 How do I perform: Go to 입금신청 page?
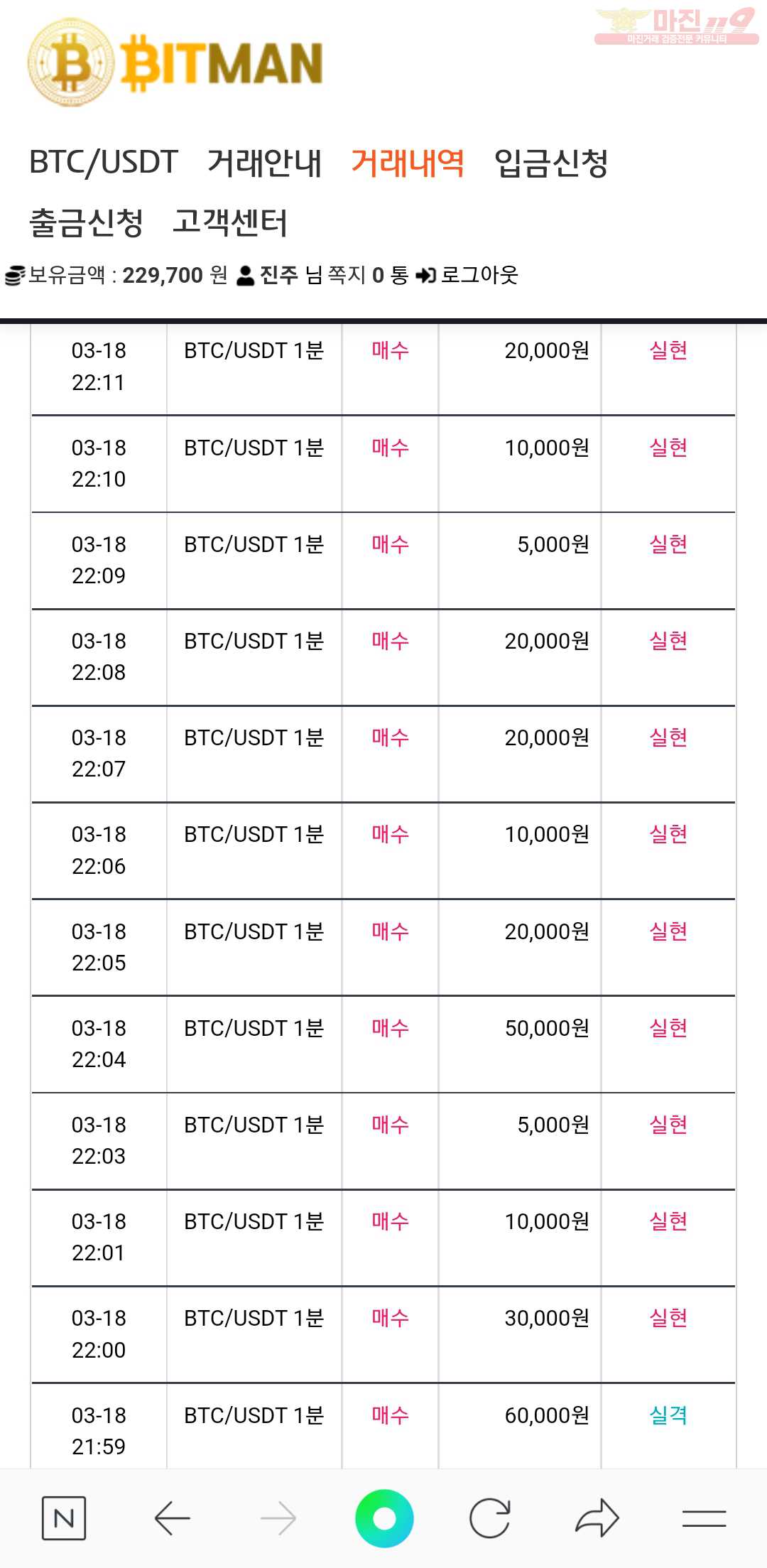pyautogui.click(x=551, y=163)
